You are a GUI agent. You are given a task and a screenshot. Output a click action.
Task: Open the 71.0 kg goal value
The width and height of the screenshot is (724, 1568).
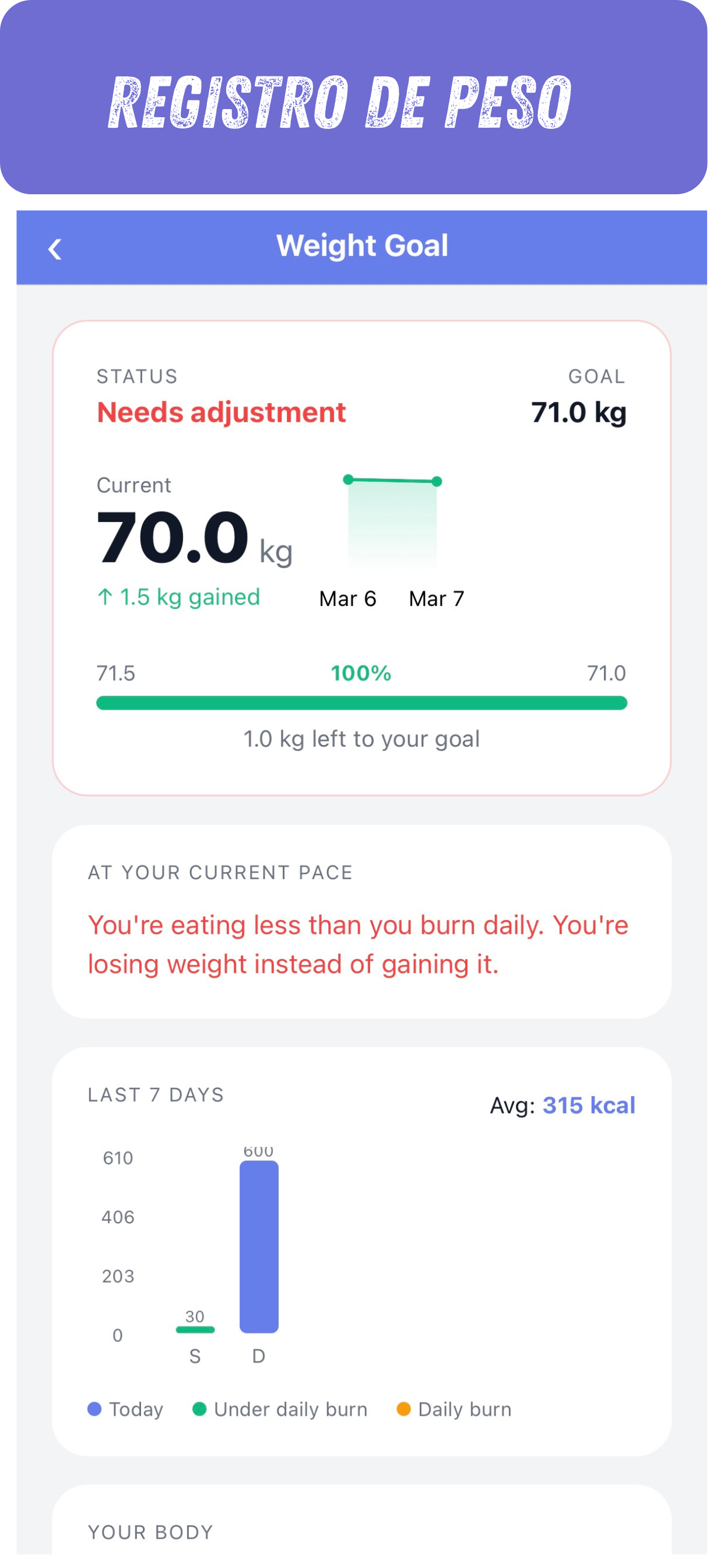[x=578, y=412]
